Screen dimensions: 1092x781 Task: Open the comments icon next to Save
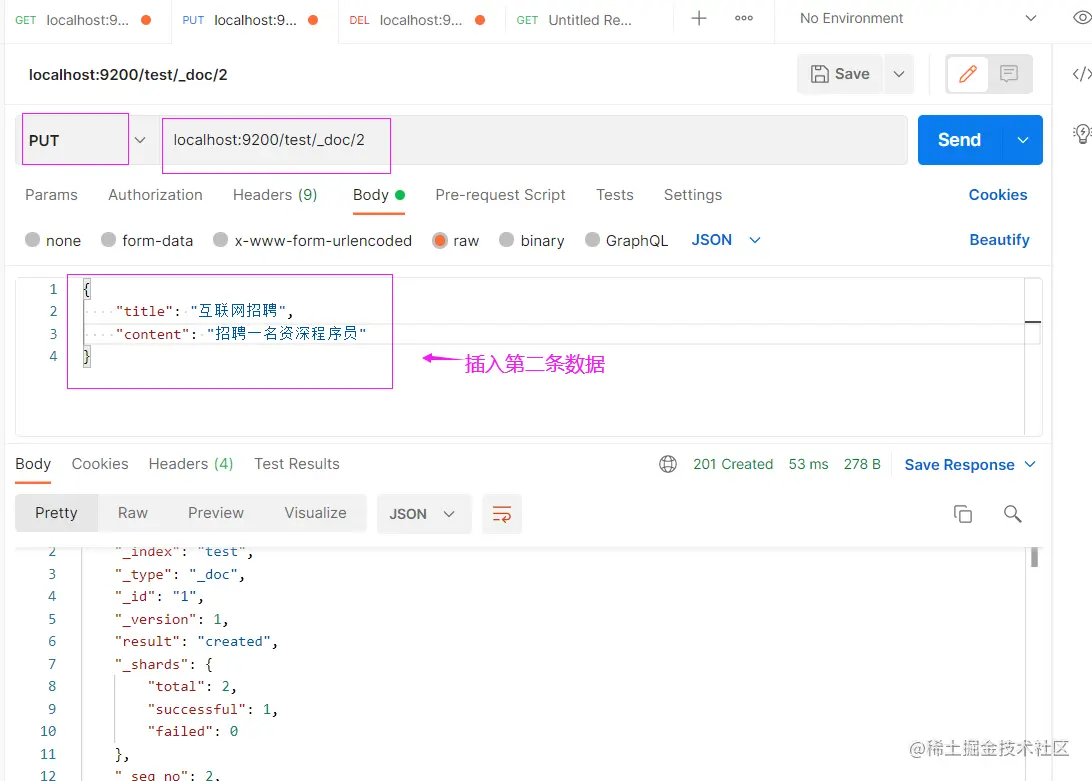(x=1008, y=73)
